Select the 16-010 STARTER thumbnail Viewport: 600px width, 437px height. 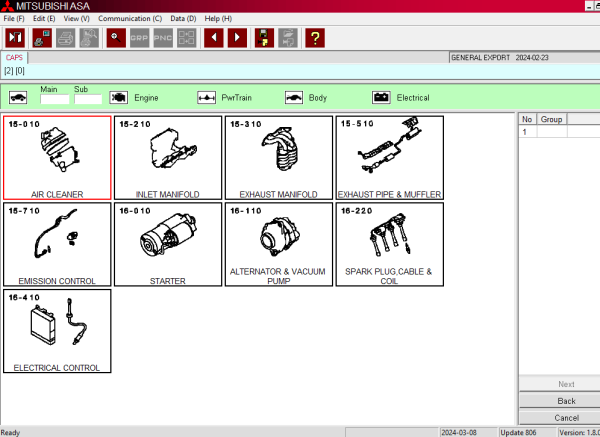(168, 245)
